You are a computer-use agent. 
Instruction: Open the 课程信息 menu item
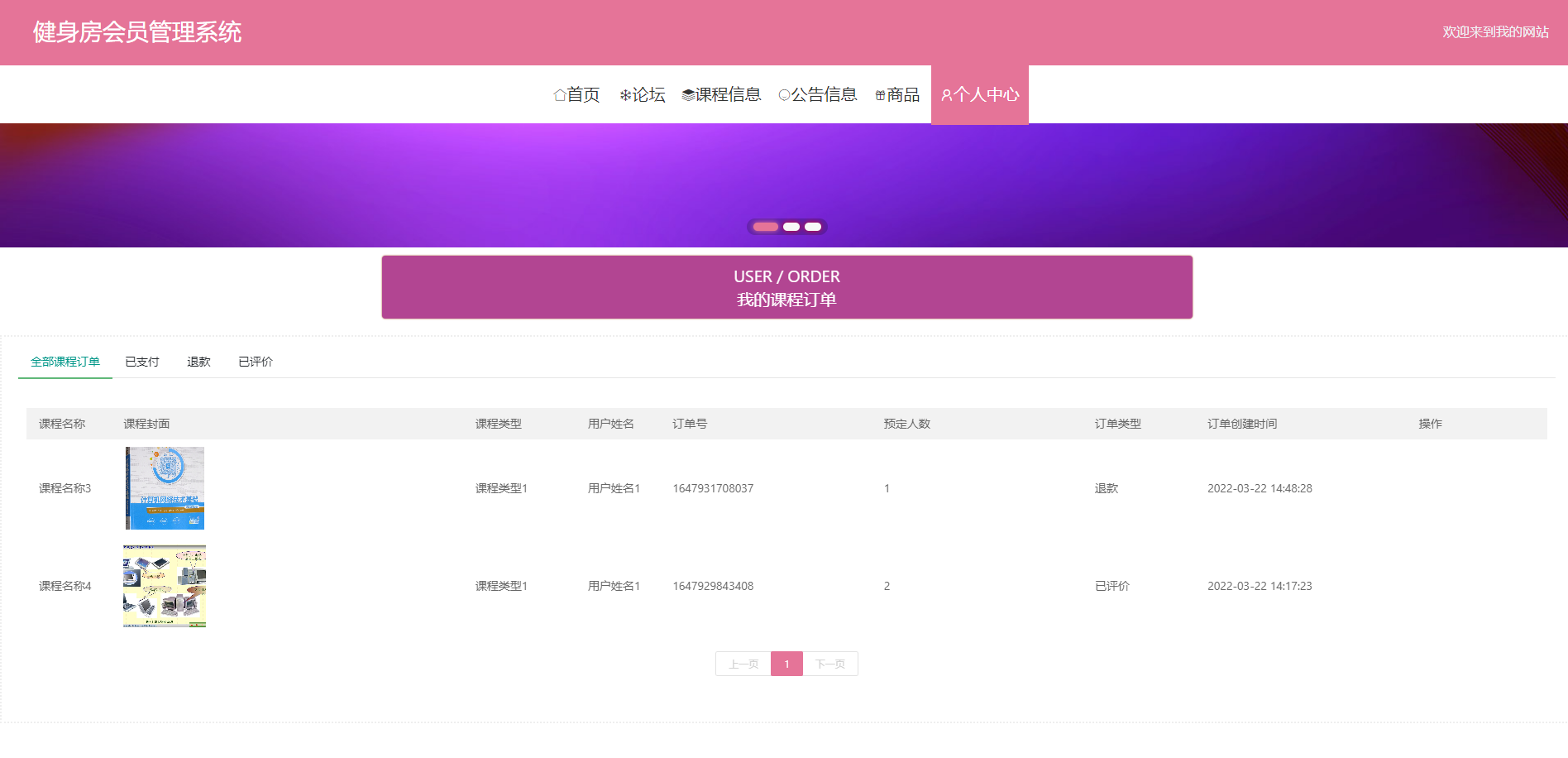[721, 95]
